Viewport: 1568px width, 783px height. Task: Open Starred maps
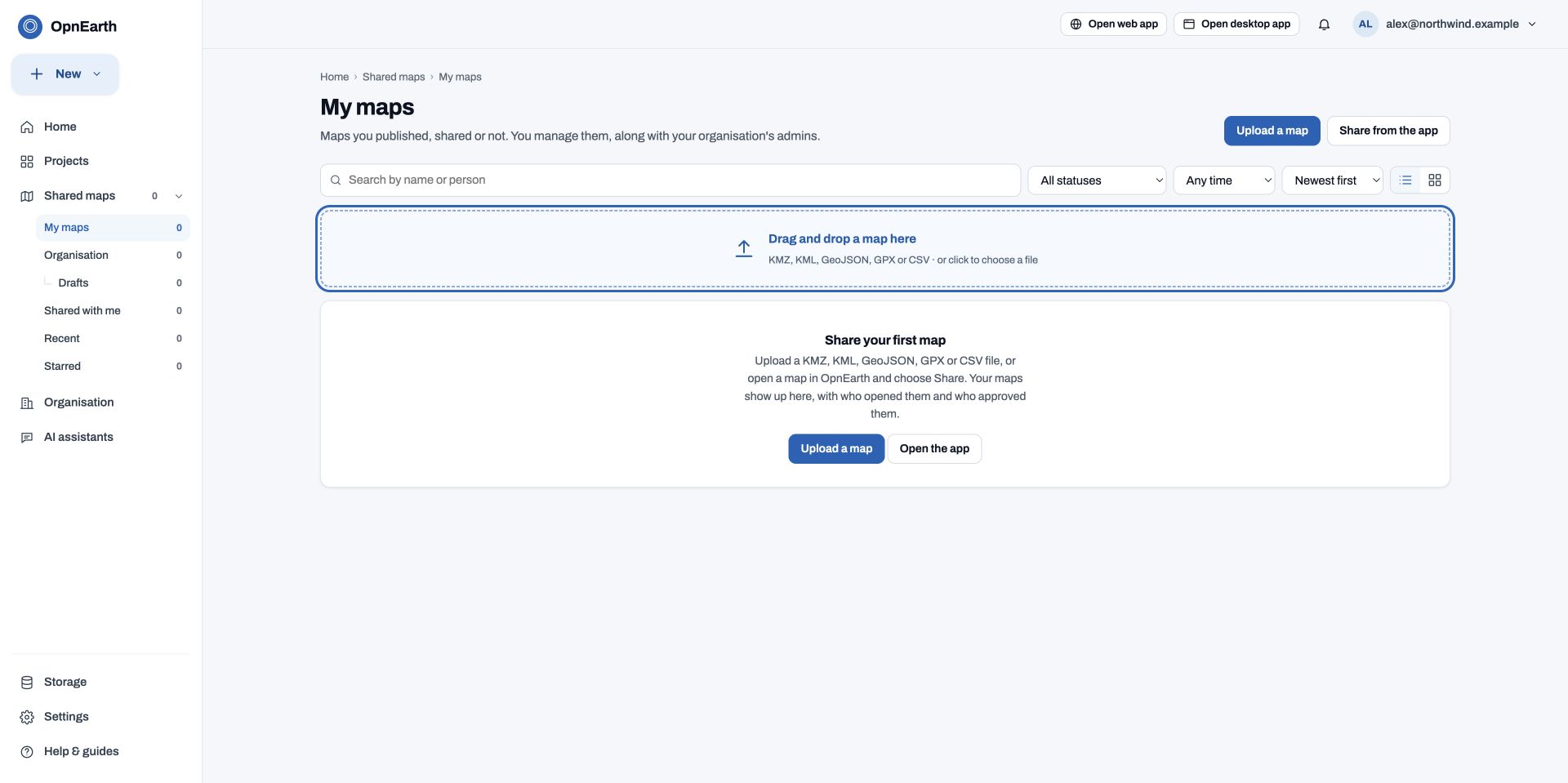[113, 367]
